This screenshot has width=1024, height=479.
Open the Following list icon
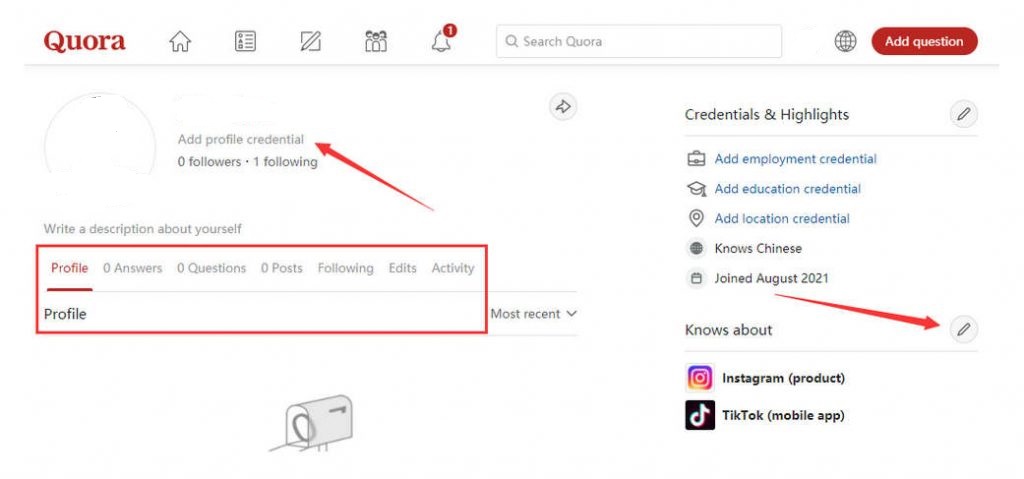click(x=245, y=42)
